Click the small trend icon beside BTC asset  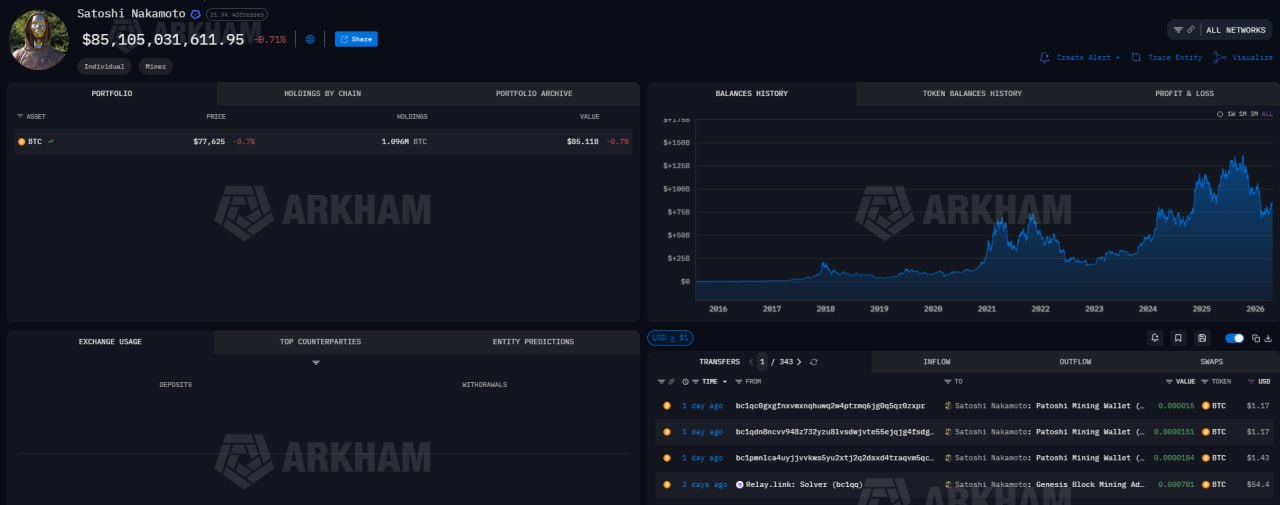click(x=51, y=141)
